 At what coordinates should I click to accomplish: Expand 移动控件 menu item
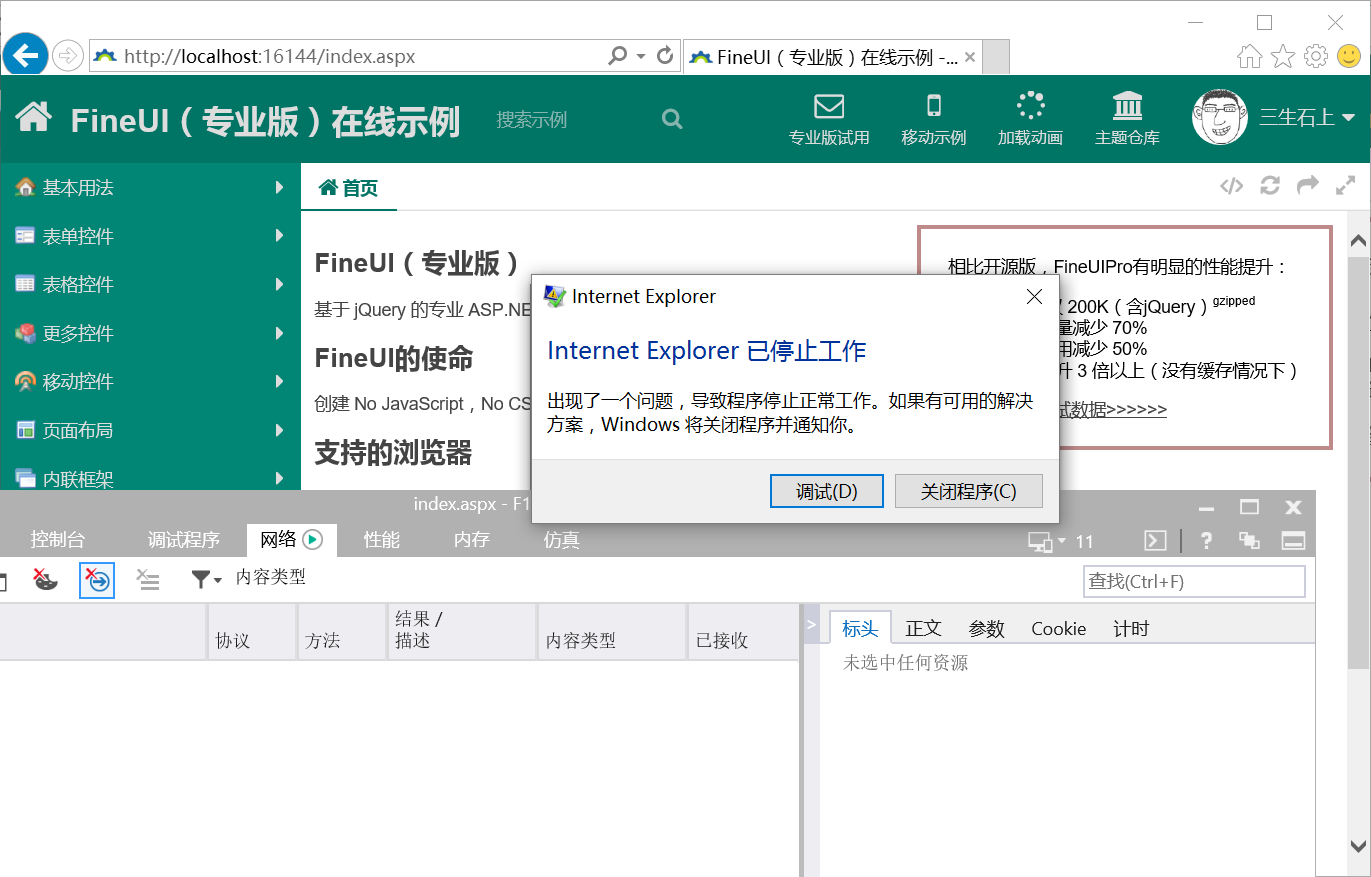150,381
